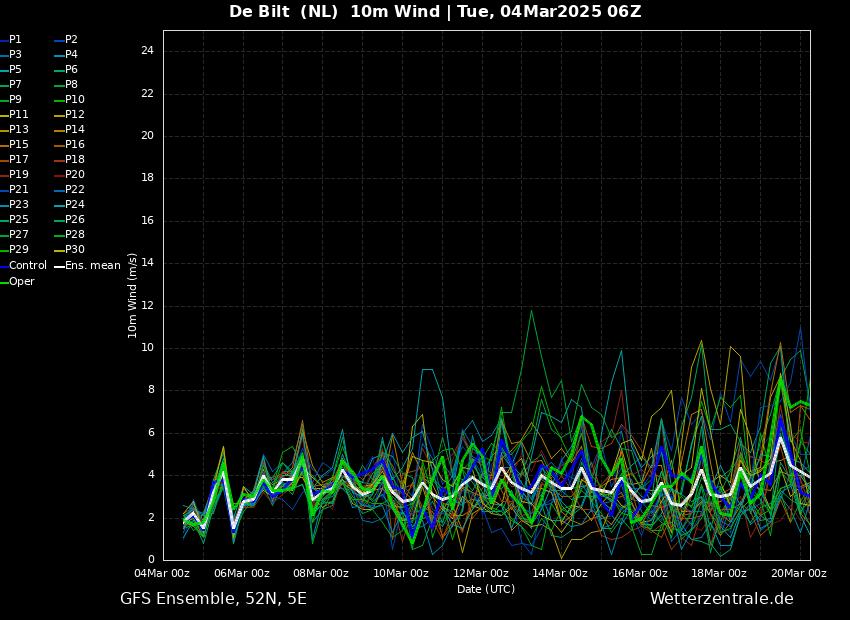Click the blue Control legend swatch
Screen dimensions: 850x620
[x=4, y=266]
